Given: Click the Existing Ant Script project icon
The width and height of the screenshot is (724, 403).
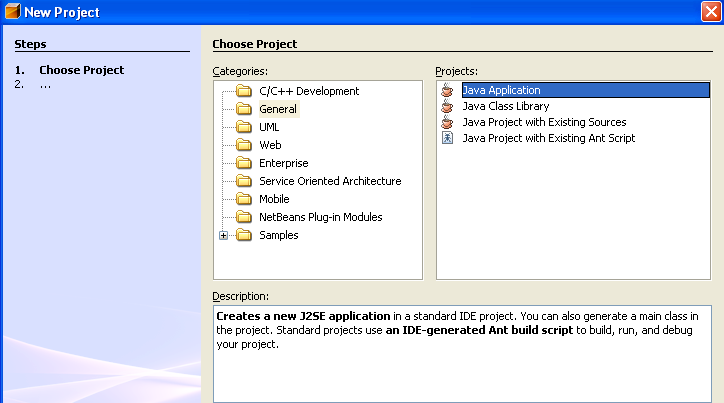Looking at the screenshot, I should point(447,138).
